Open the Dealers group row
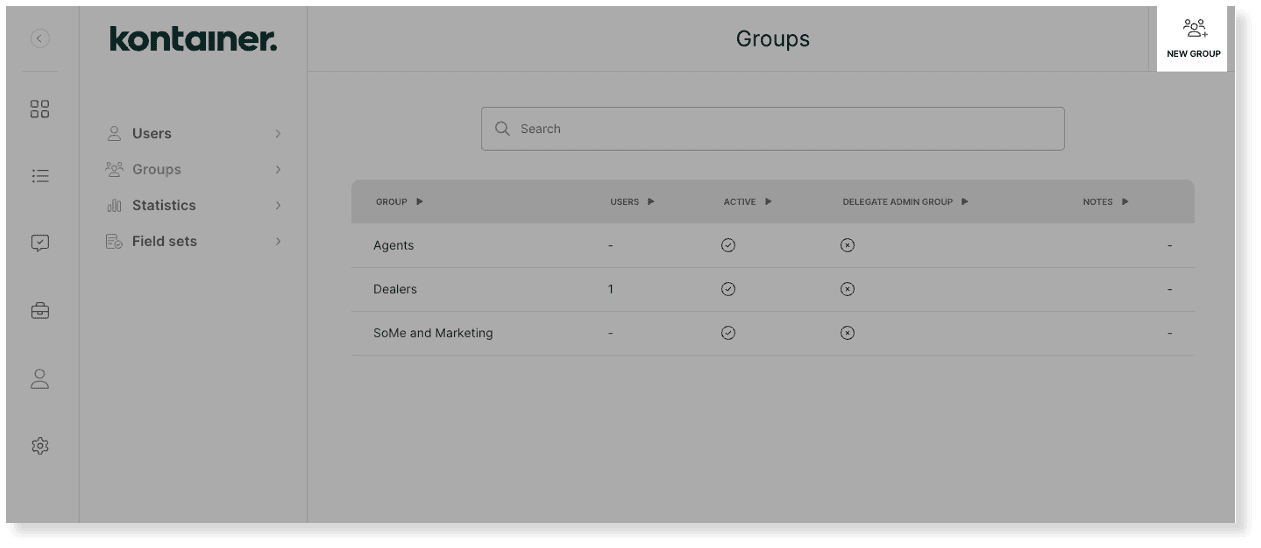The width and height of the screenshot is (1261, 548). 772,289
